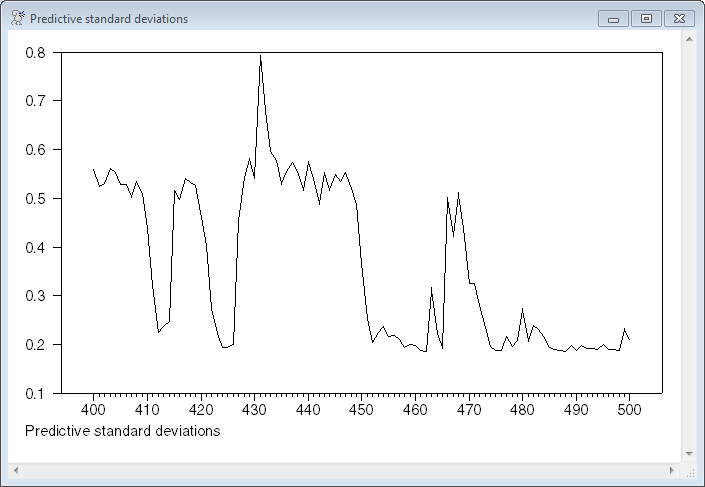Click the x-axis label 450

(361, 410)
